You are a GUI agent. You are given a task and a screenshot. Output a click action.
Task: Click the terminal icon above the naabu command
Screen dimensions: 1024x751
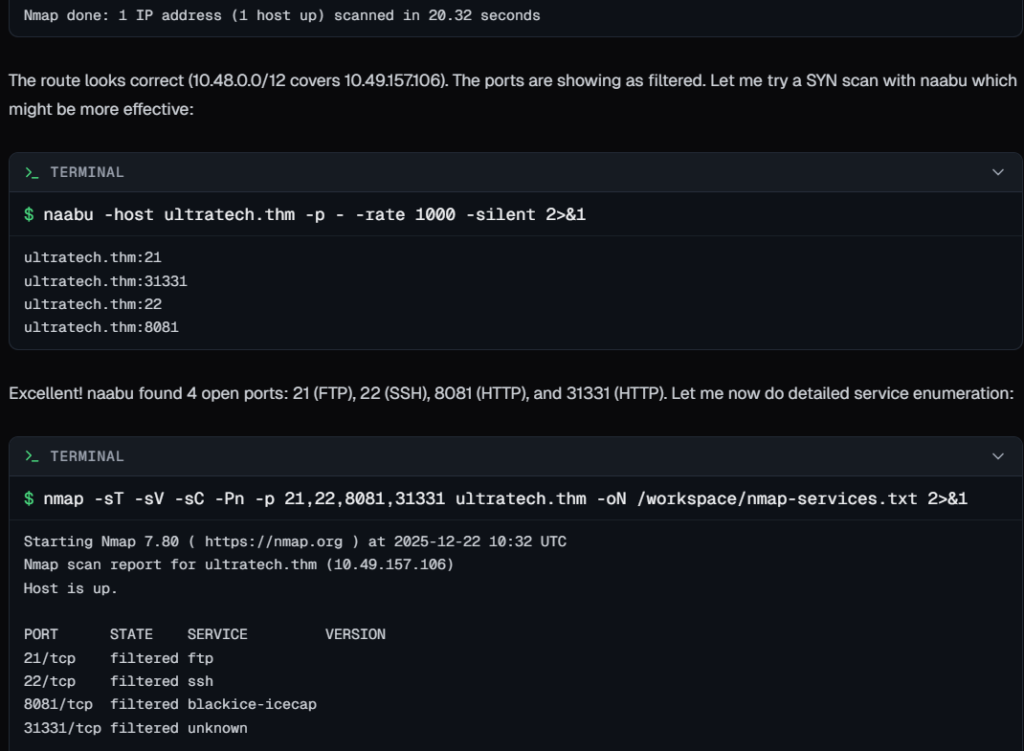click(x=32, y=172)
